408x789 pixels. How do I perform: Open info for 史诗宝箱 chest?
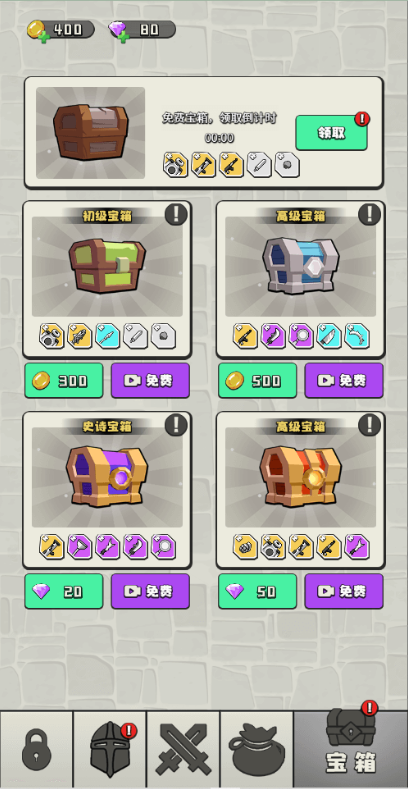[176, 425]
